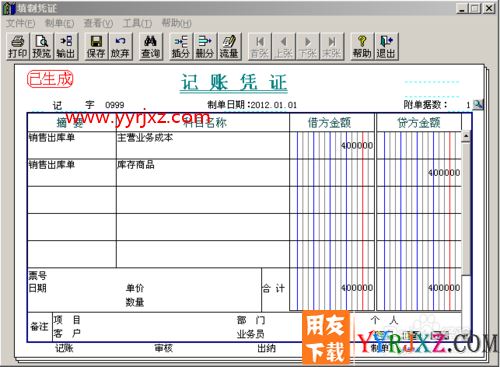Select the 库存商品 account cell
The width and height of the screenshot is (500, 367).
203,173
